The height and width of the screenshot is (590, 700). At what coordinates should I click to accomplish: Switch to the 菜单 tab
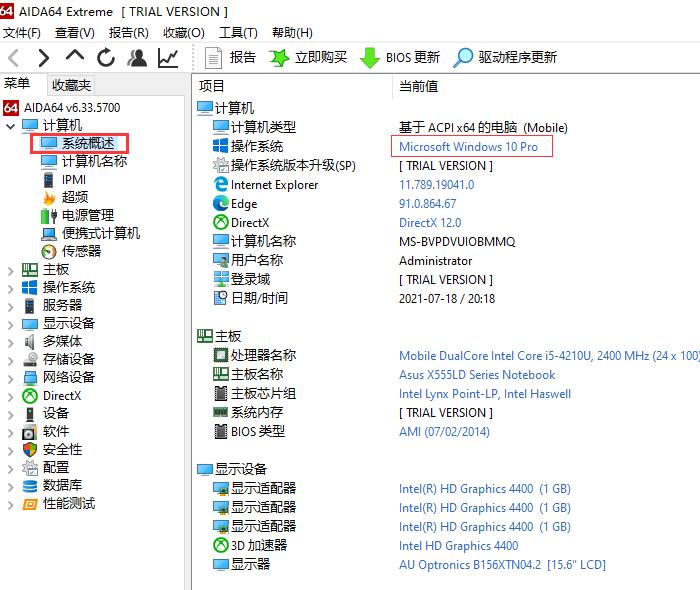click(x=17, y=83)
